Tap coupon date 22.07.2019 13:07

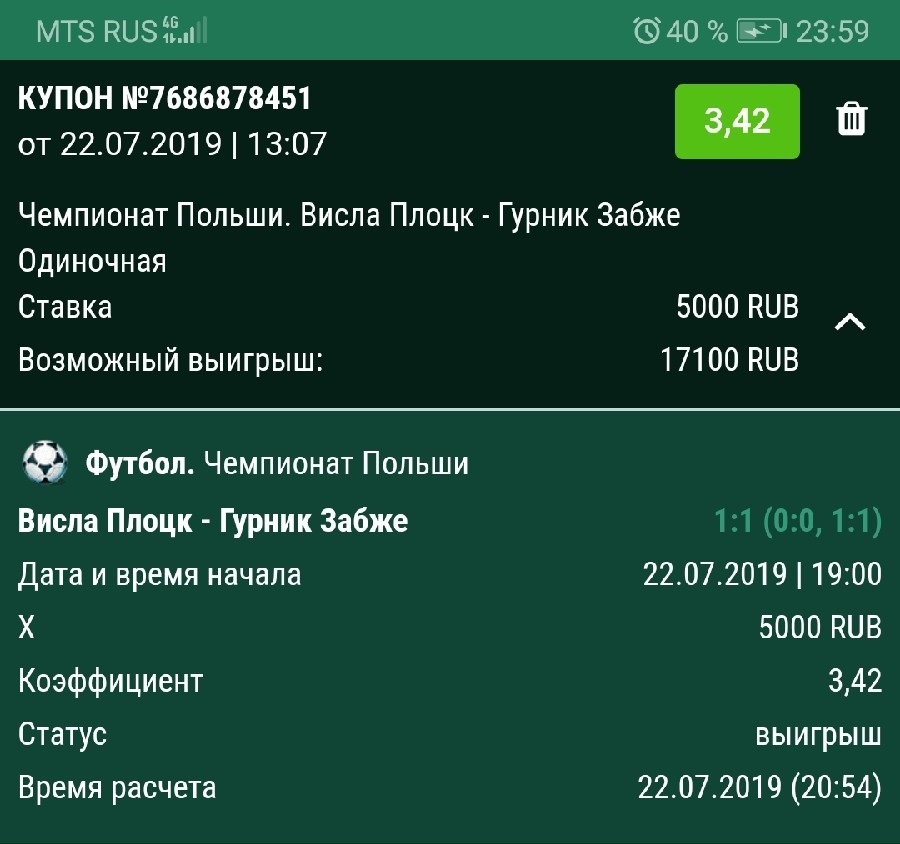point(172,144)
